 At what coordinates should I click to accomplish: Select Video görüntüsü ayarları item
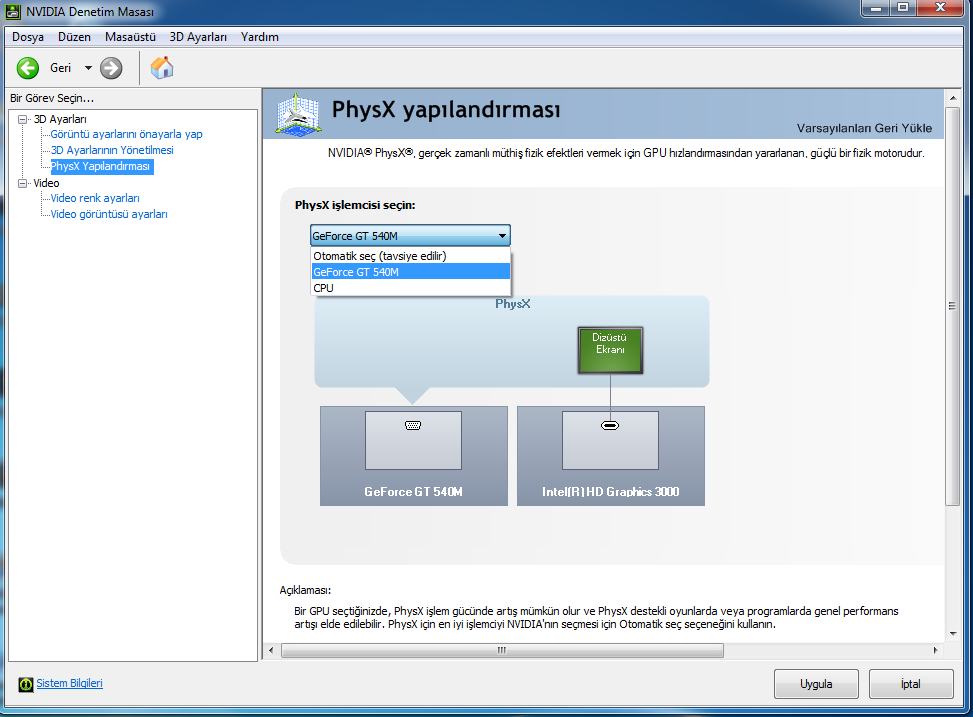coord(109,214)
